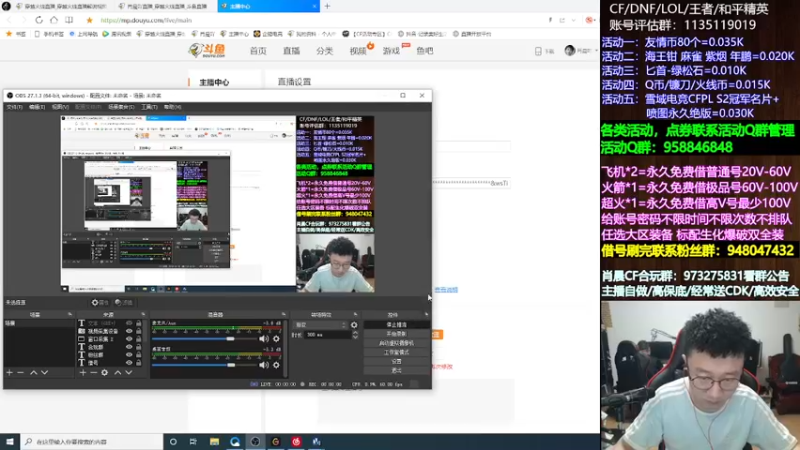Open the OBS Scene Collection menu

(x=121, y=107)
